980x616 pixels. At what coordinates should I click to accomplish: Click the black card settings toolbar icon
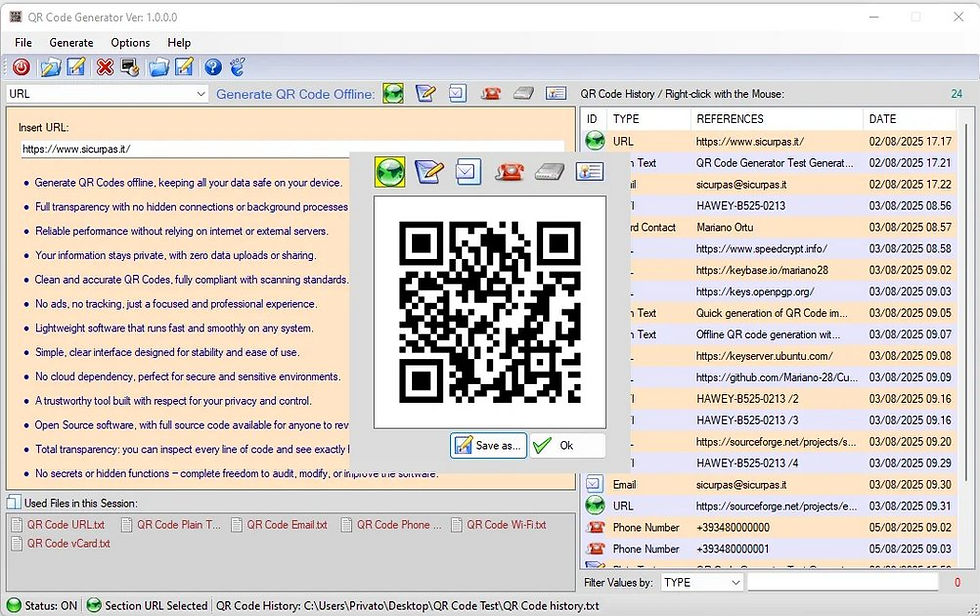129,67
